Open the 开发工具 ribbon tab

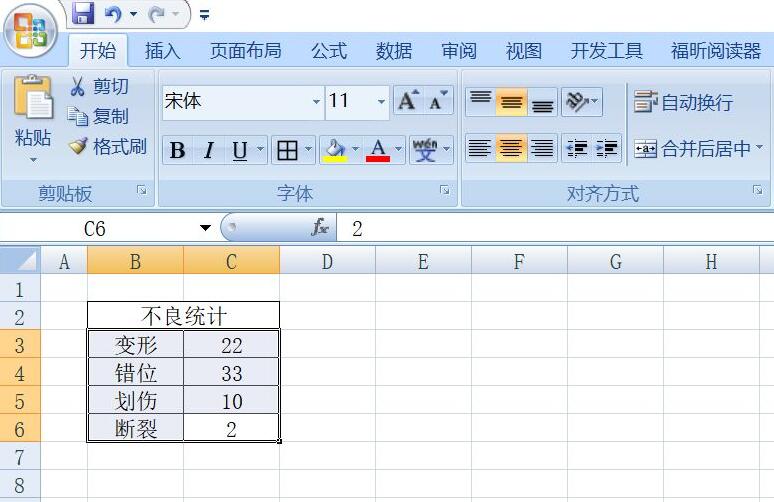pyautogui.click(x=607, y=50)
